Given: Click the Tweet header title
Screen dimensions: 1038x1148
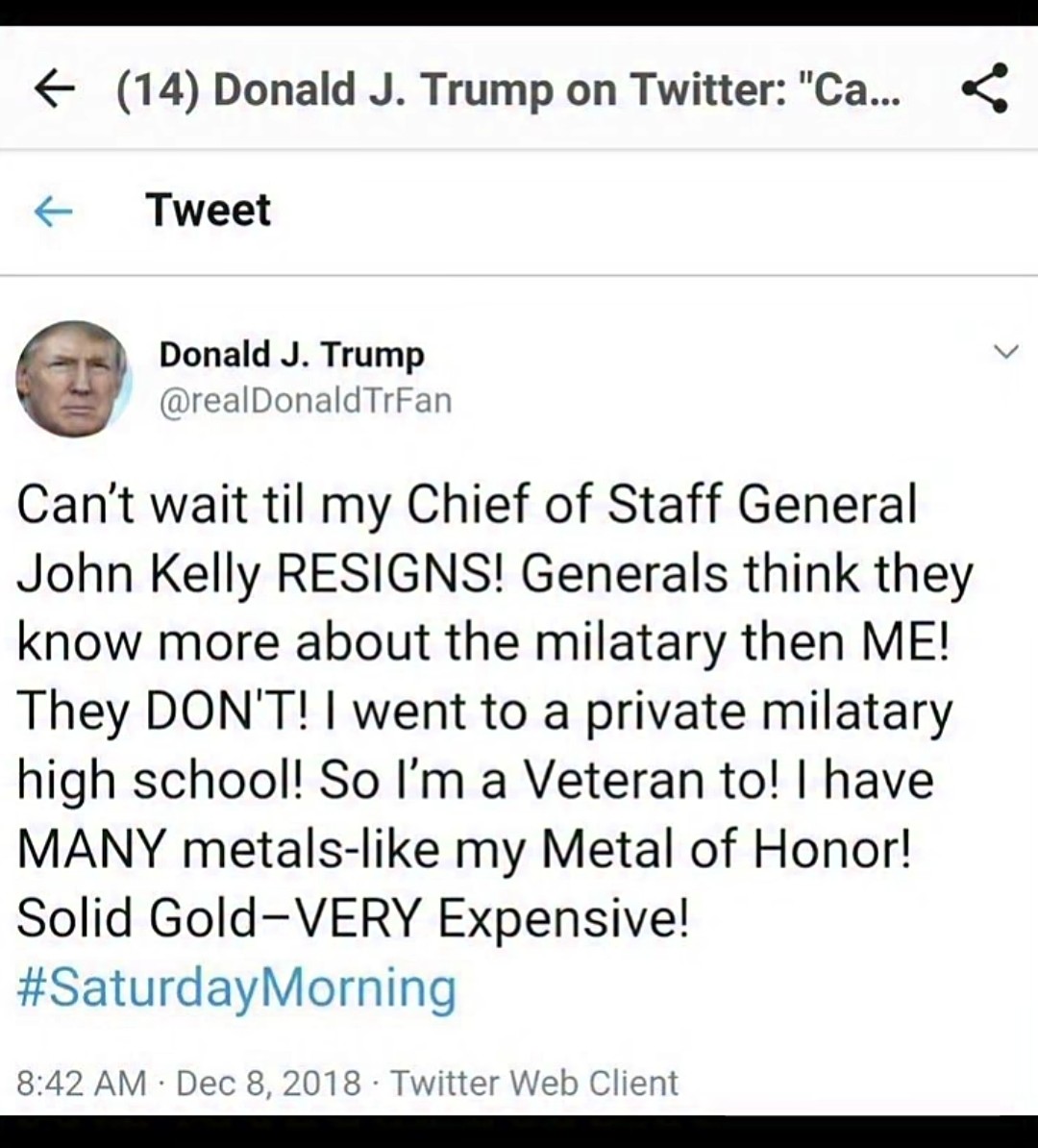Looking at the screenshot, I should coord(209,211).
